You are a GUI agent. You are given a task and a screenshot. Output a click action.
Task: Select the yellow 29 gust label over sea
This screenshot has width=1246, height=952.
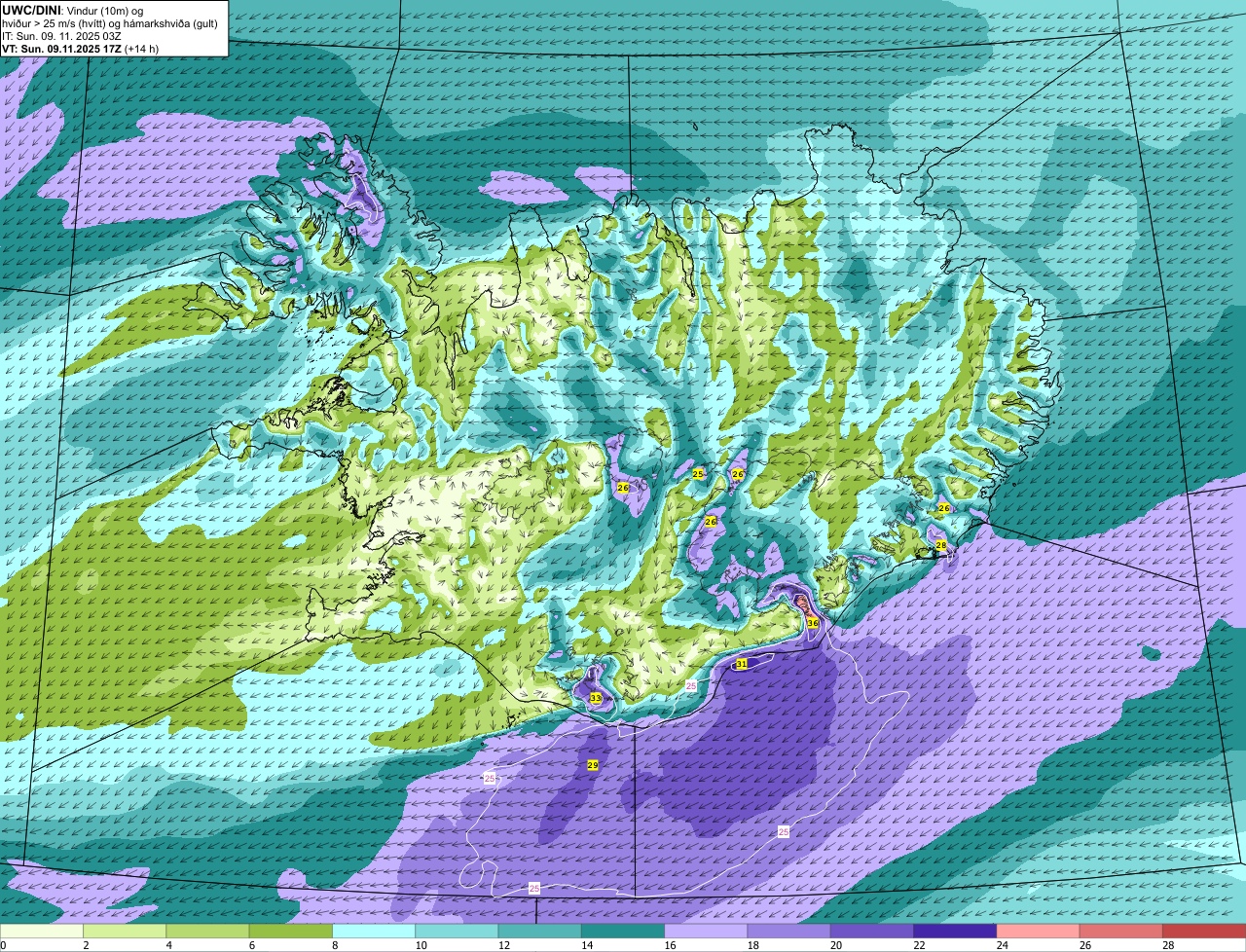[x=593, y=765]
